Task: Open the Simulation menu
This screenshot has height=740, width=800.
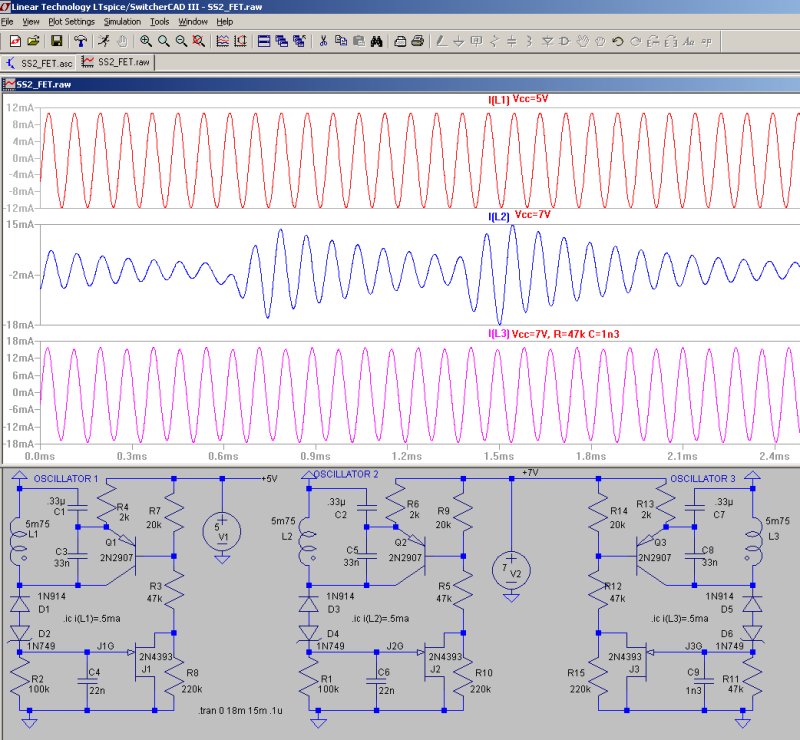Action: 122,21
